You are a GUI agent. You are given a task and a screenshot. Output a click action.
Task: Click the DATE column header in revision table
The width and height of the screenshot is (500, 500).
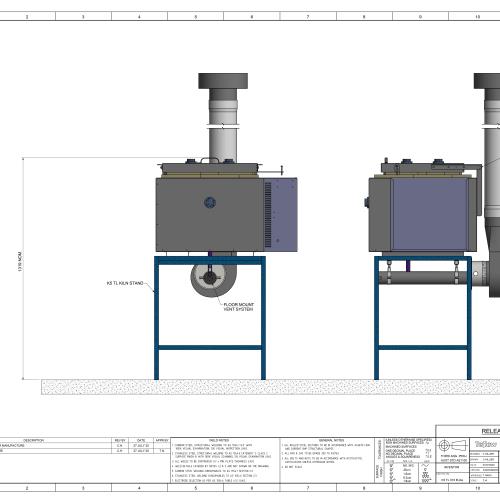click(x=141, y=440)
